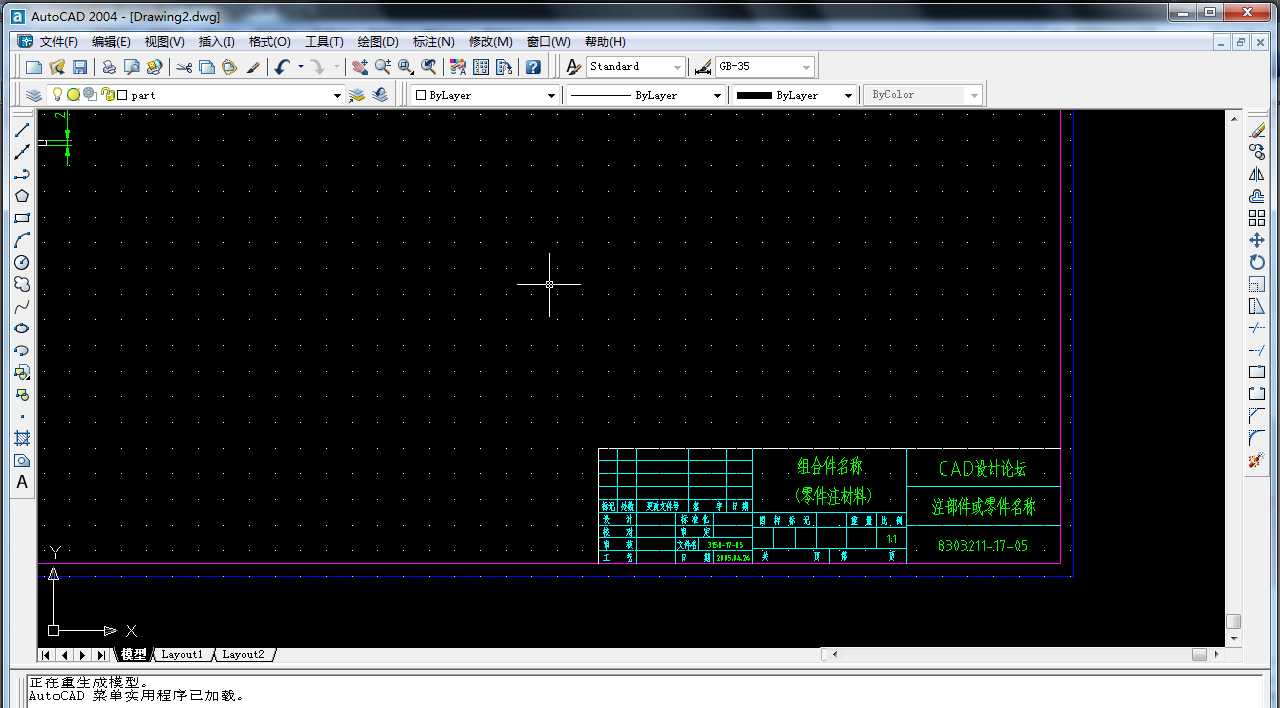Toggle freeze sun icon for part layer
This screenshot has width=1280, height=708.
(x=73, y=95)
